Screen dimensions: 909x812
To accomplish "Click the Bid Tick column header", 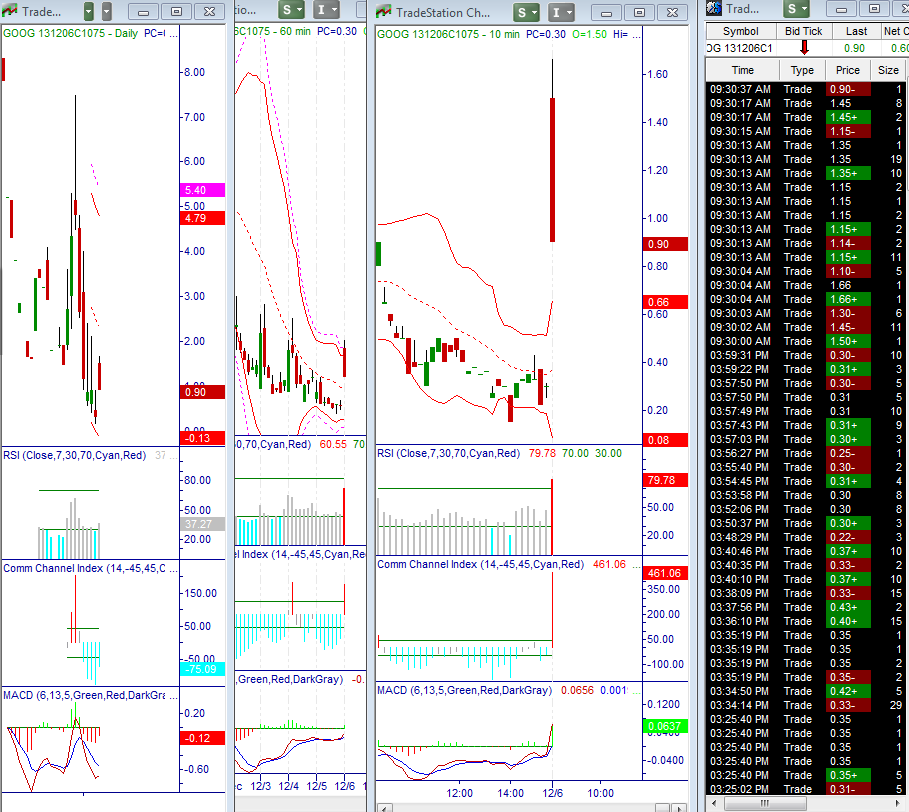I will [803, 31].
